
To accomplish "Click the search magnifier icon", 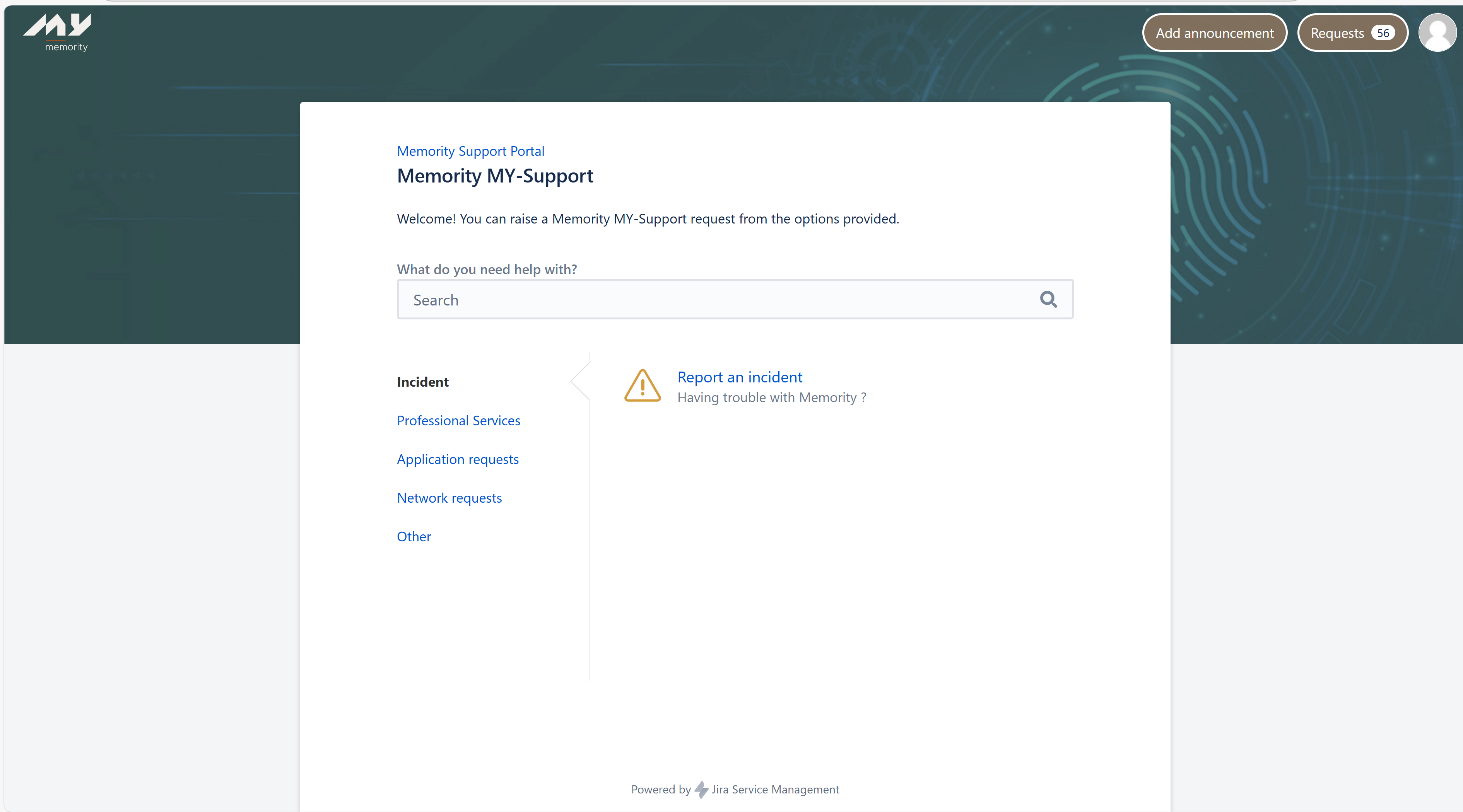I will (x=1048, y=299).
